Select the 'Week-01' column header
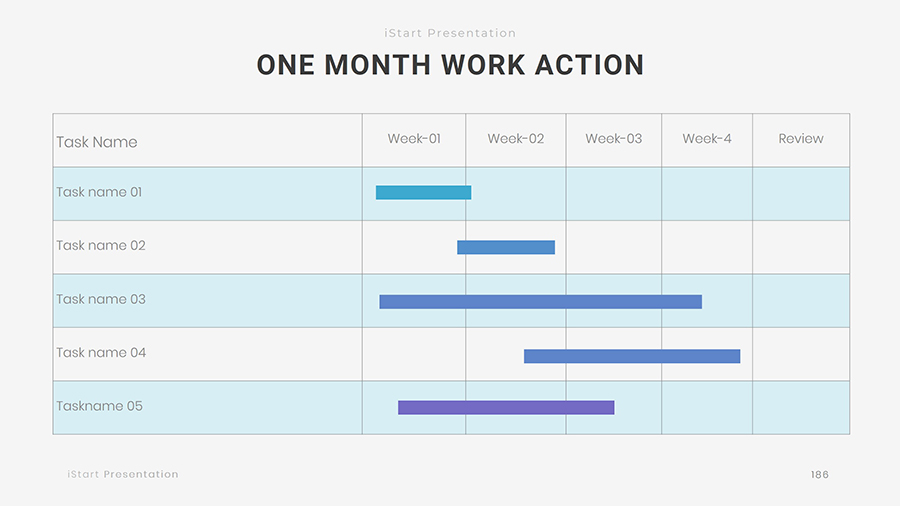Viewport: 900px width, 506px height. pyautogui.click(x=414, y=139)
